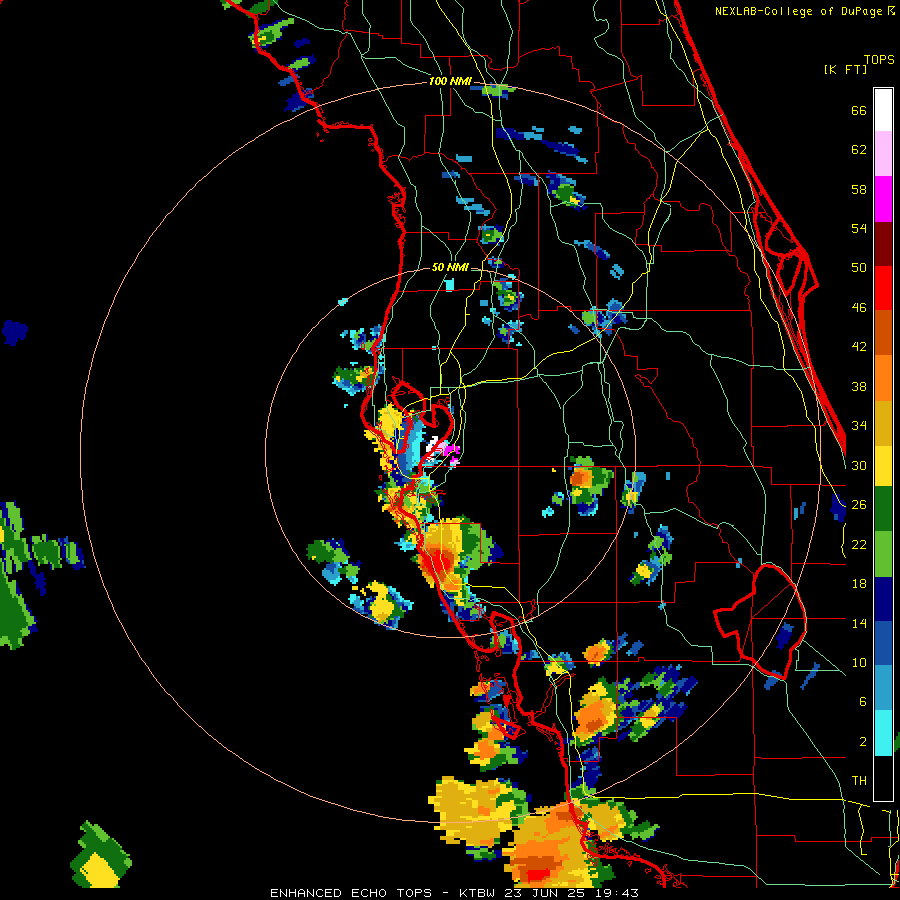
Task: Click the legend value 66
Action: coord(859,110)
